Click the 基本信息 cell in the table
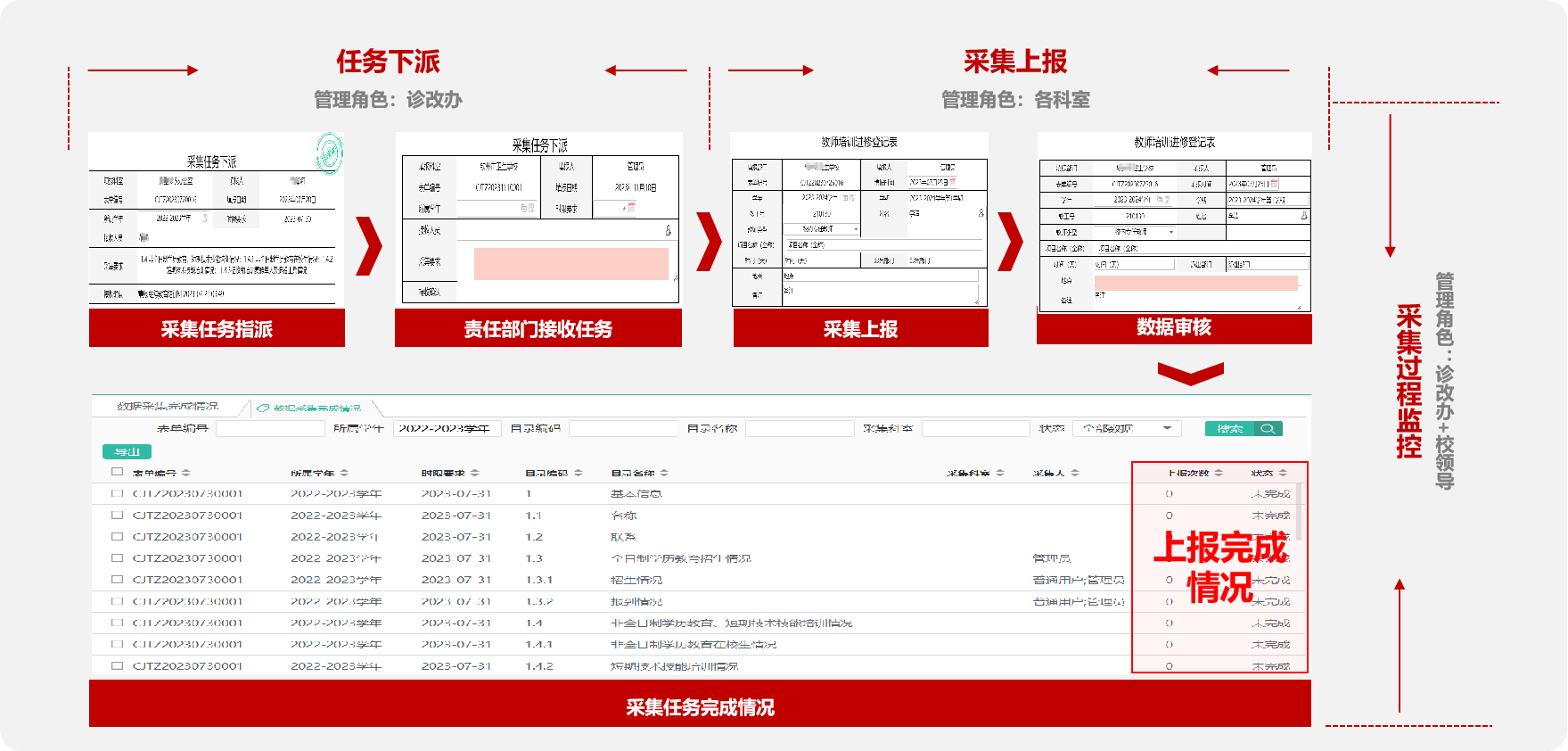Screen dimensions: 1568x751 tap(636, 493)
